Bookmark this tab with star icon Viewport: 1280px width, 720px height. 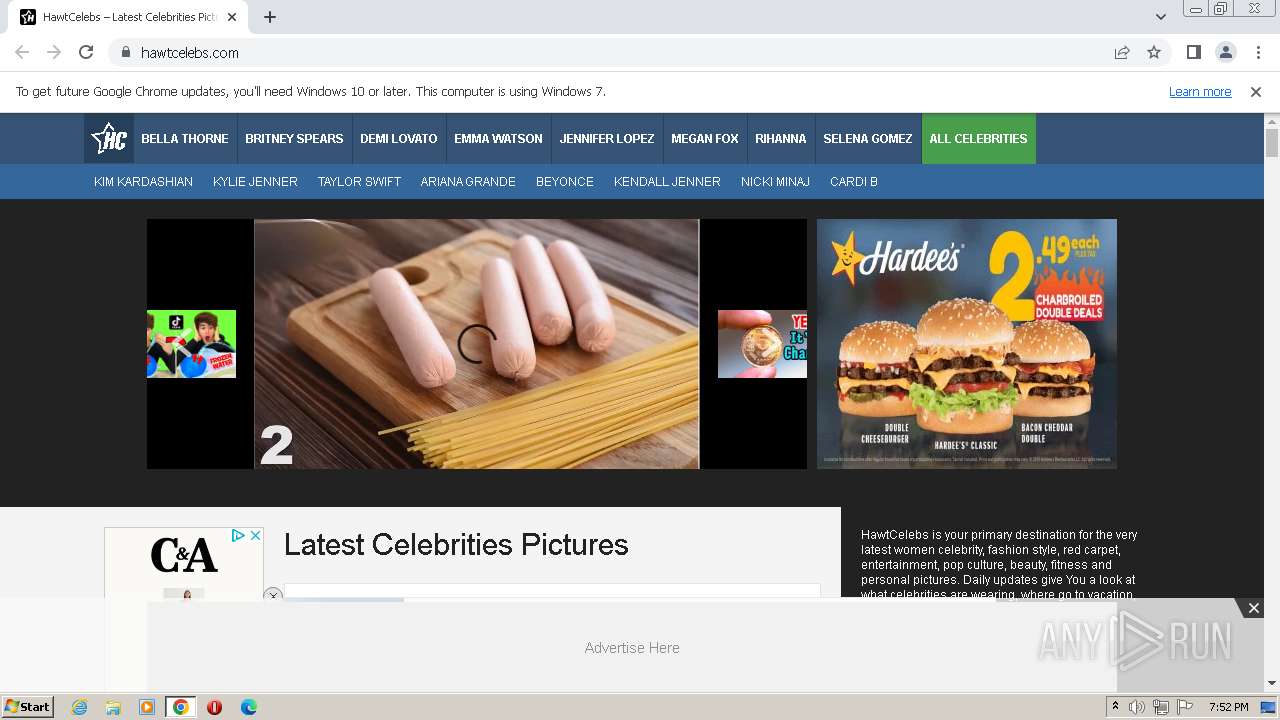tap(1154, 52)
